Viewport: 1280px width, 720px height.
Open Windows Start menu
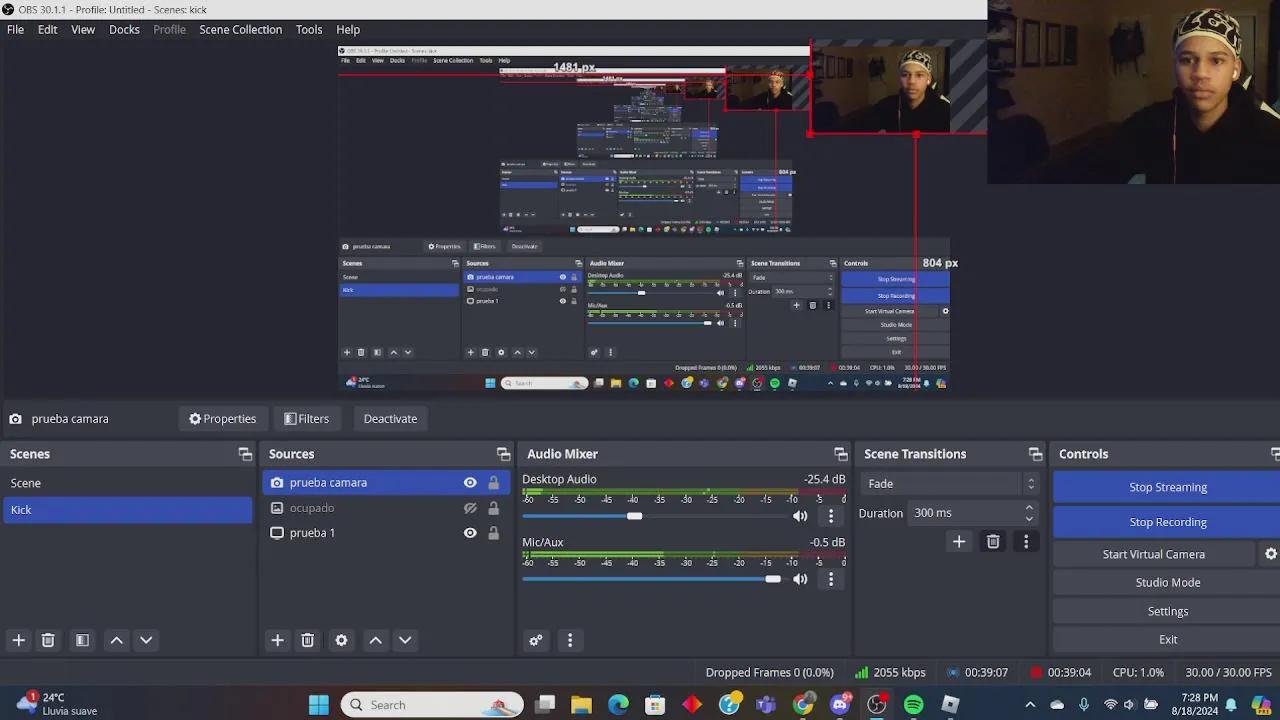pyautogui.click(x=318, y=705)
